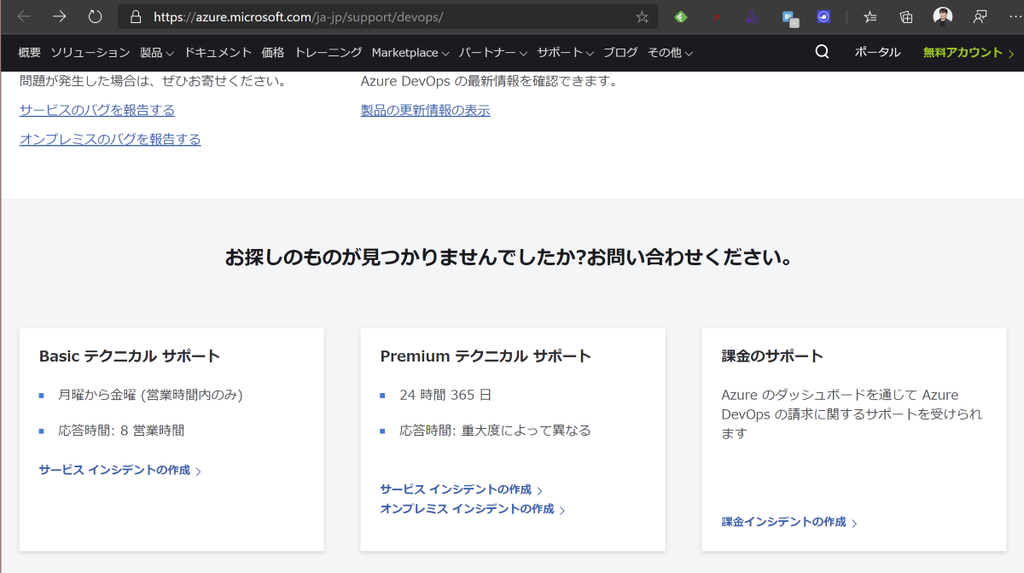Viewport: 1024px width, 573px height.
Task: Click the Azure site search magnifier
Action: [x=822, y=52]
